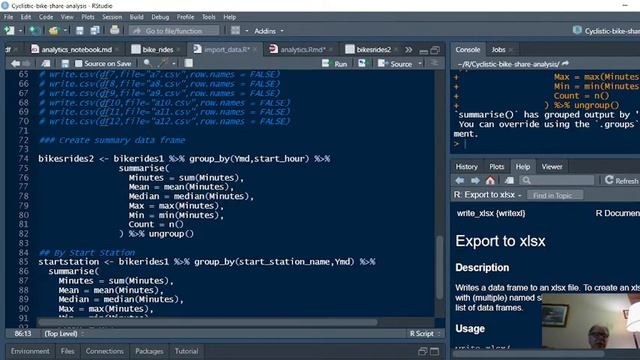Click the editor horizontal scrollbar
Image resolution: width=640 pixels, height=360 pixels.
pyautogui.click(x=208, y=322)
